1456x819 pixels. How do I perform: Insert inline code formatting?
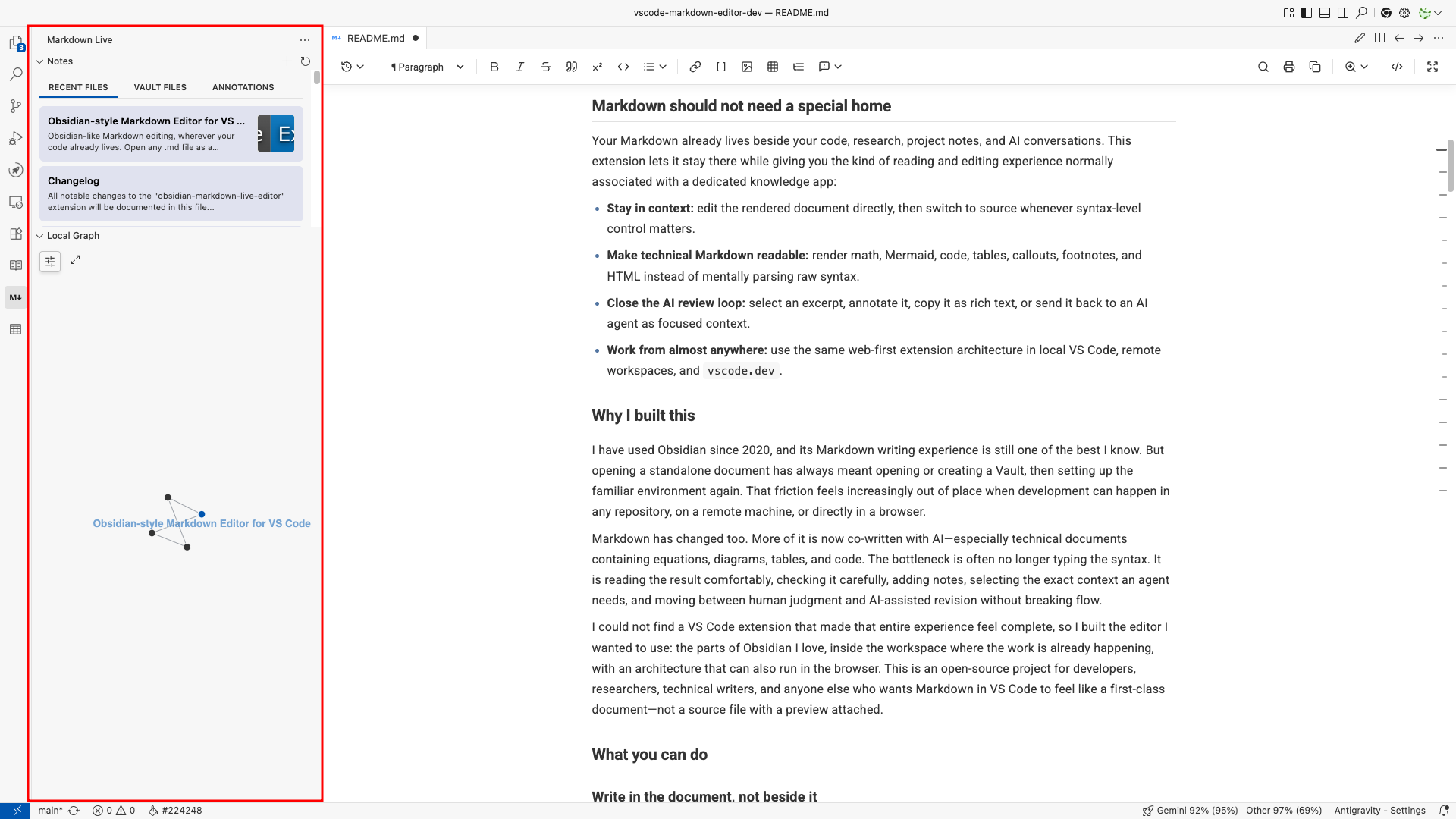tap(623, 67)
